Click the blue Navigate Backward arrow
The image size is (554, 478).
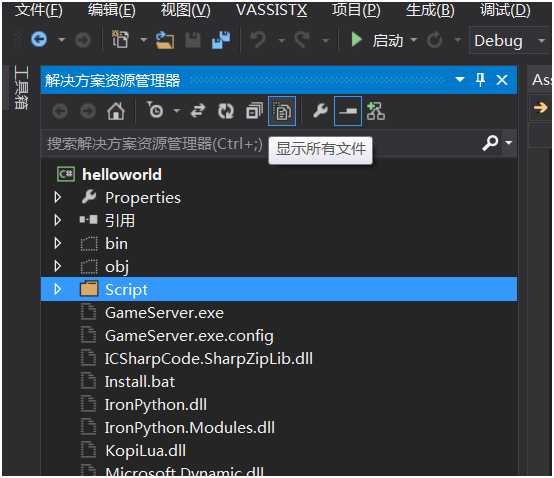point(39,40)
